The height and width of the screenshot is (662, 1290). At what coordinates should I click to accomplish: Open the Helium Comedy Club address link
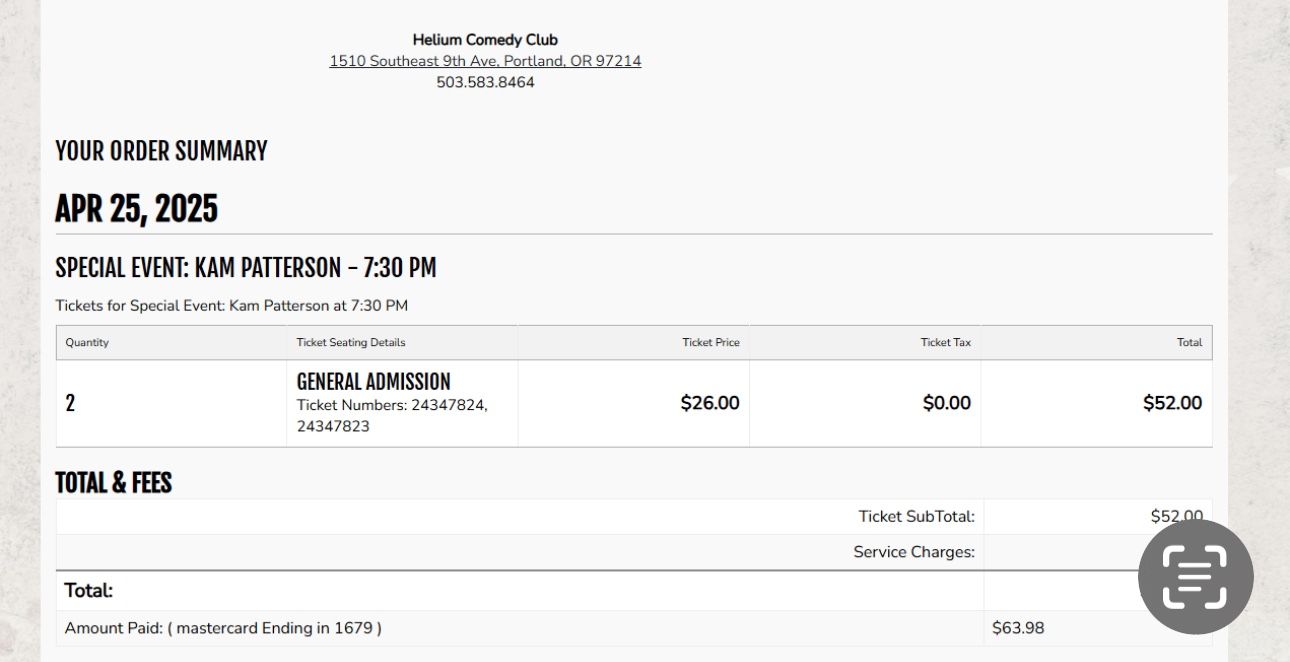click(485, 61)
